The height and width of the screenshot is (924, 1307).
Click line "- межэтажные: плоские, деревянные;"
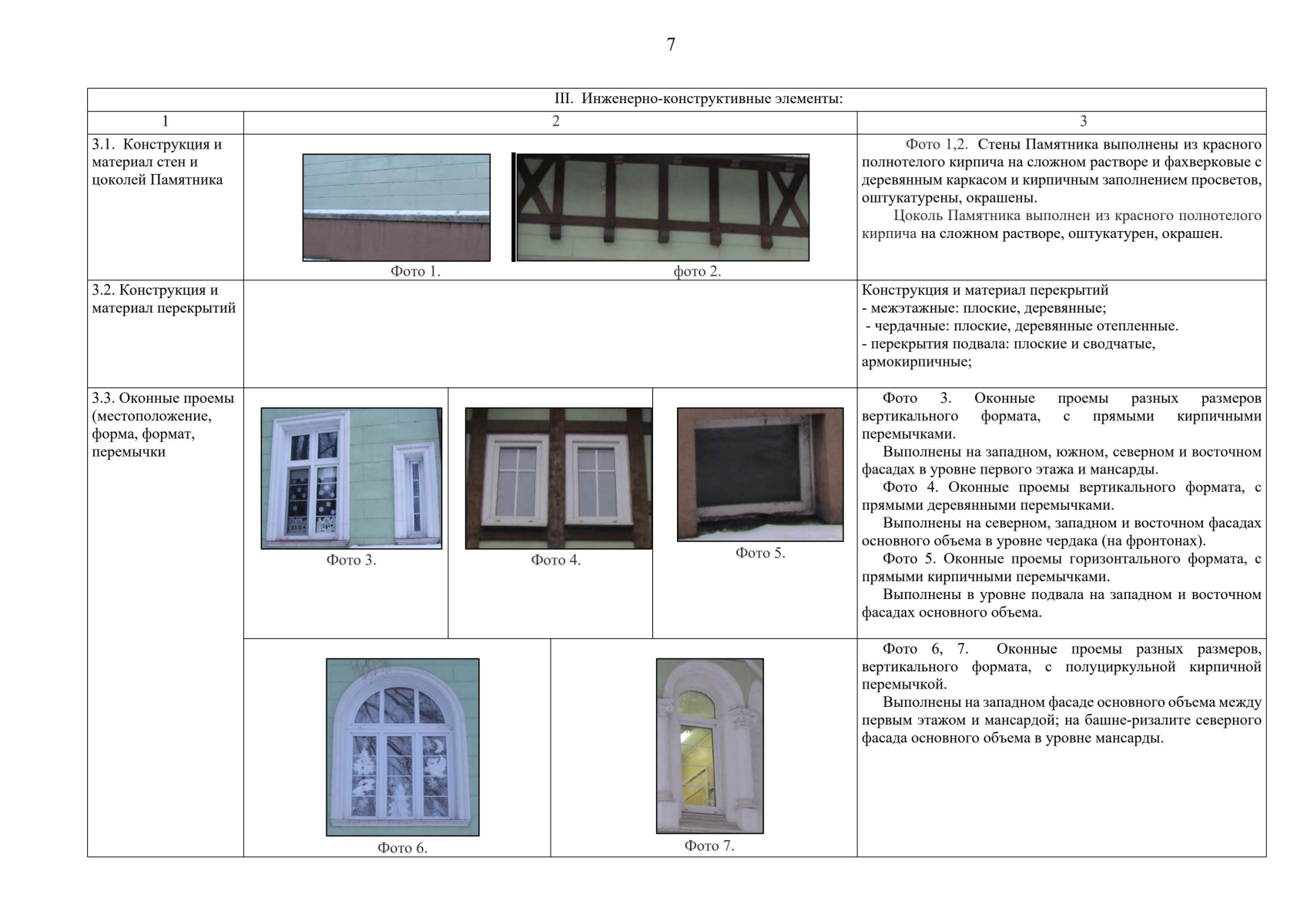[x=984, y=308]
